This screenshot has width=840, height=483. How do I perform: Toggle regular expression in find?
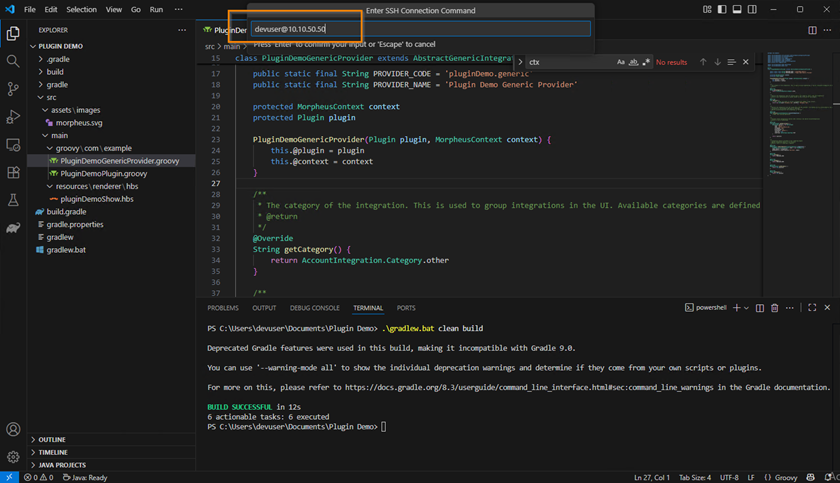(x=646, y=62)
